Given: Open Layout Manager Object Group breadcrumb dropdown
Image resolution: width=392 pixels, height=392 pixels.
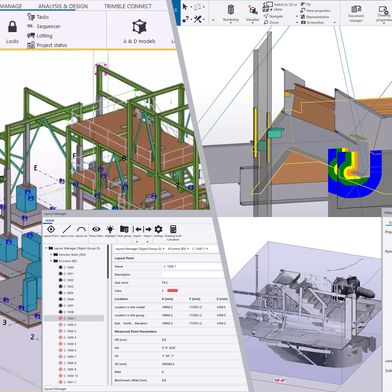Looking at the screenshot, I should pos(164,249).
